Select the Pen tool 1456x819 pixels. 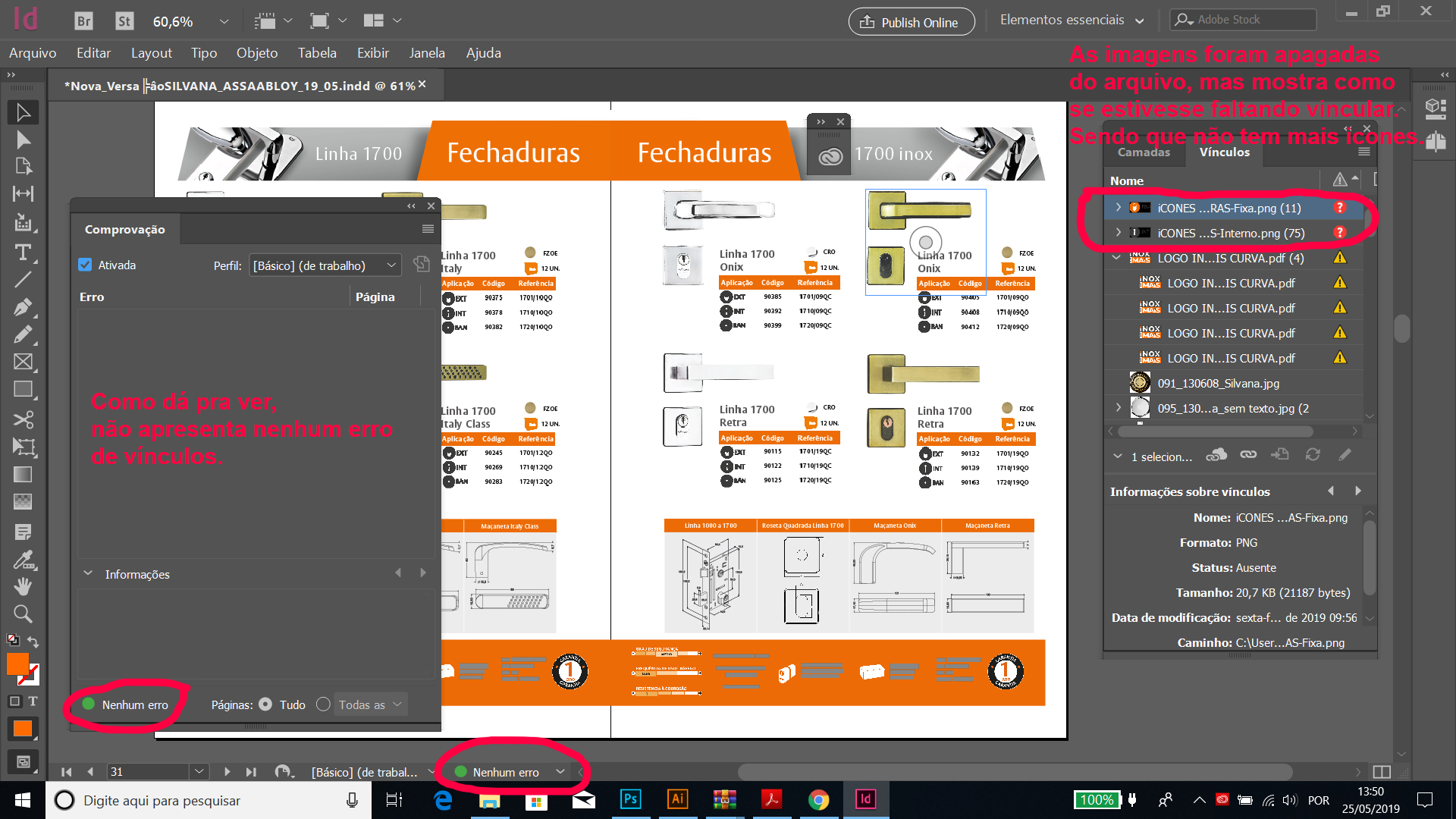[23, 307]
